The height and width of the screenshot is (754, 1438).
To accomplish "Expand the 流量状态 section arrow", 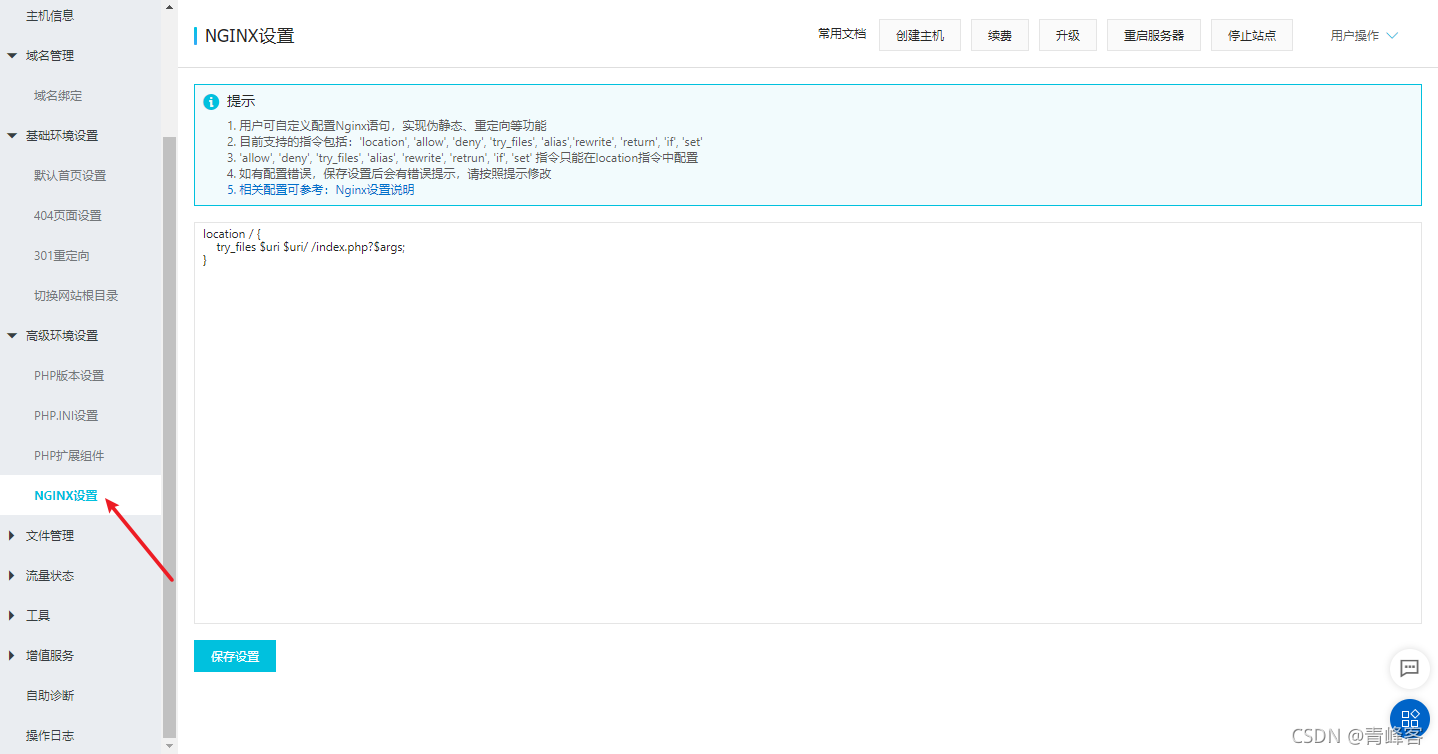I will (12, 576).
